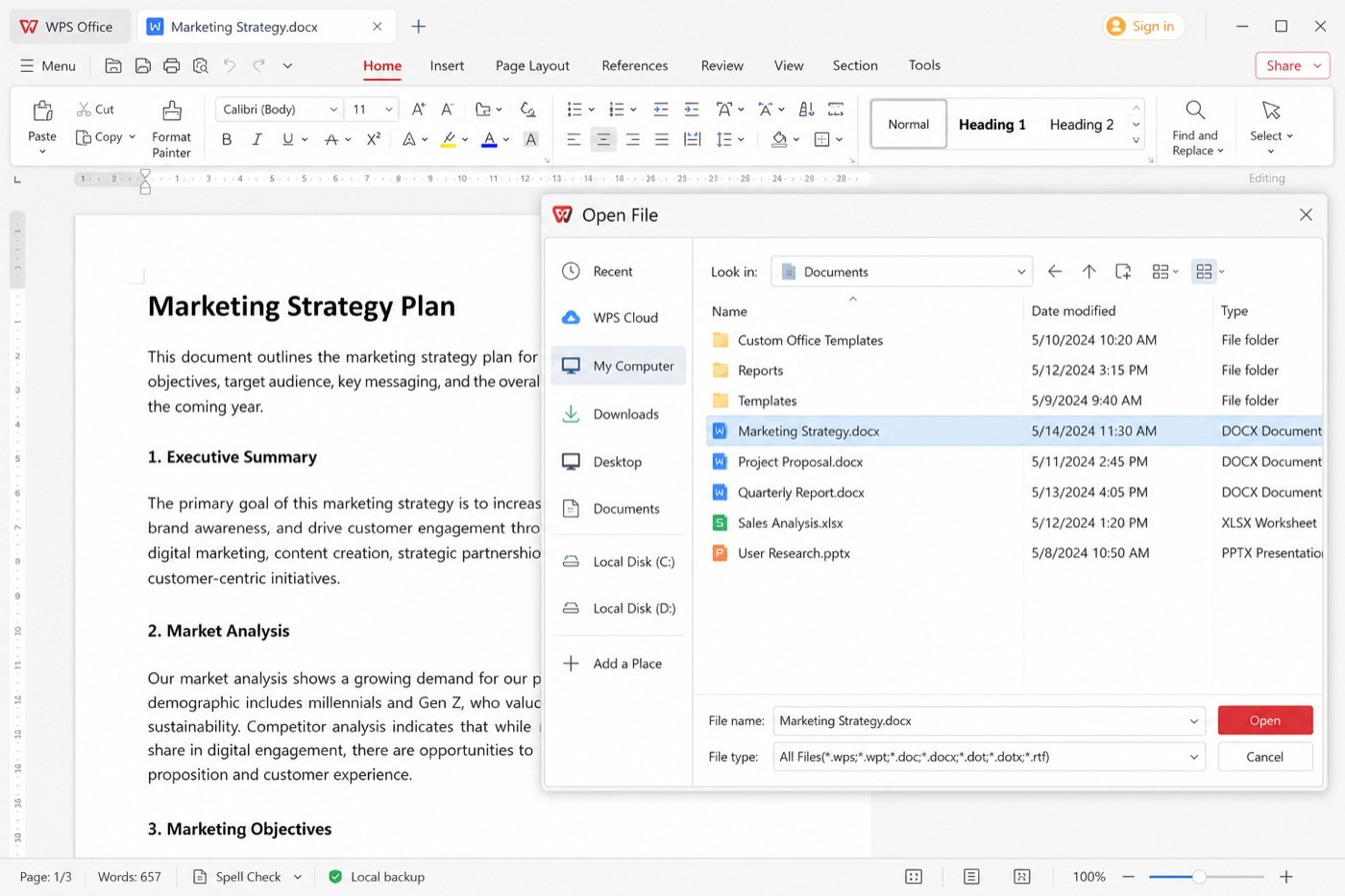Screen dimensions: 1345x896
Task: Switch to the tiles view mode button
Action: (1204, 272)
